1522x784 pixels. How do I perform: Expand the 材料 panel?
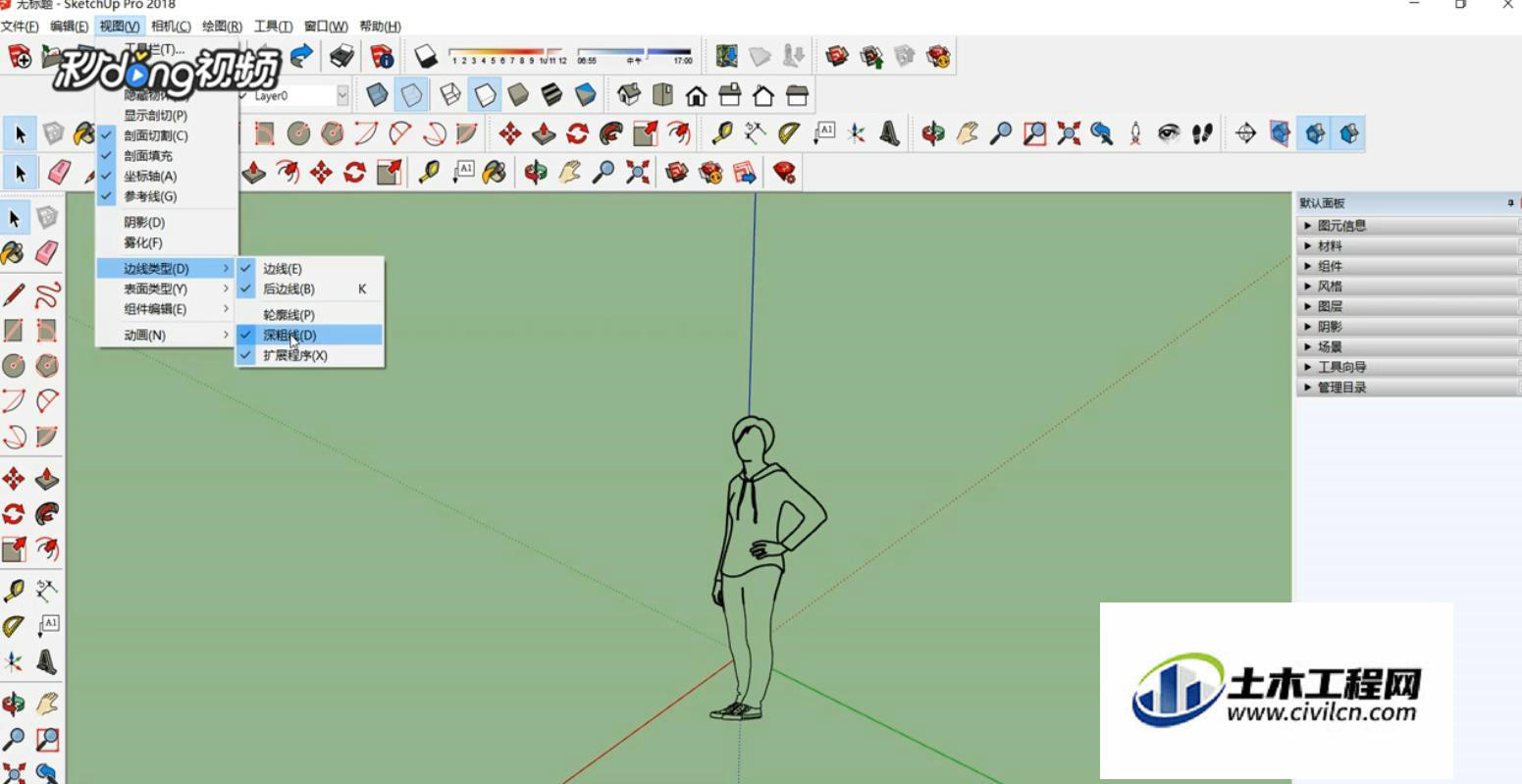pyautogui.click(x=1408, y=246)
